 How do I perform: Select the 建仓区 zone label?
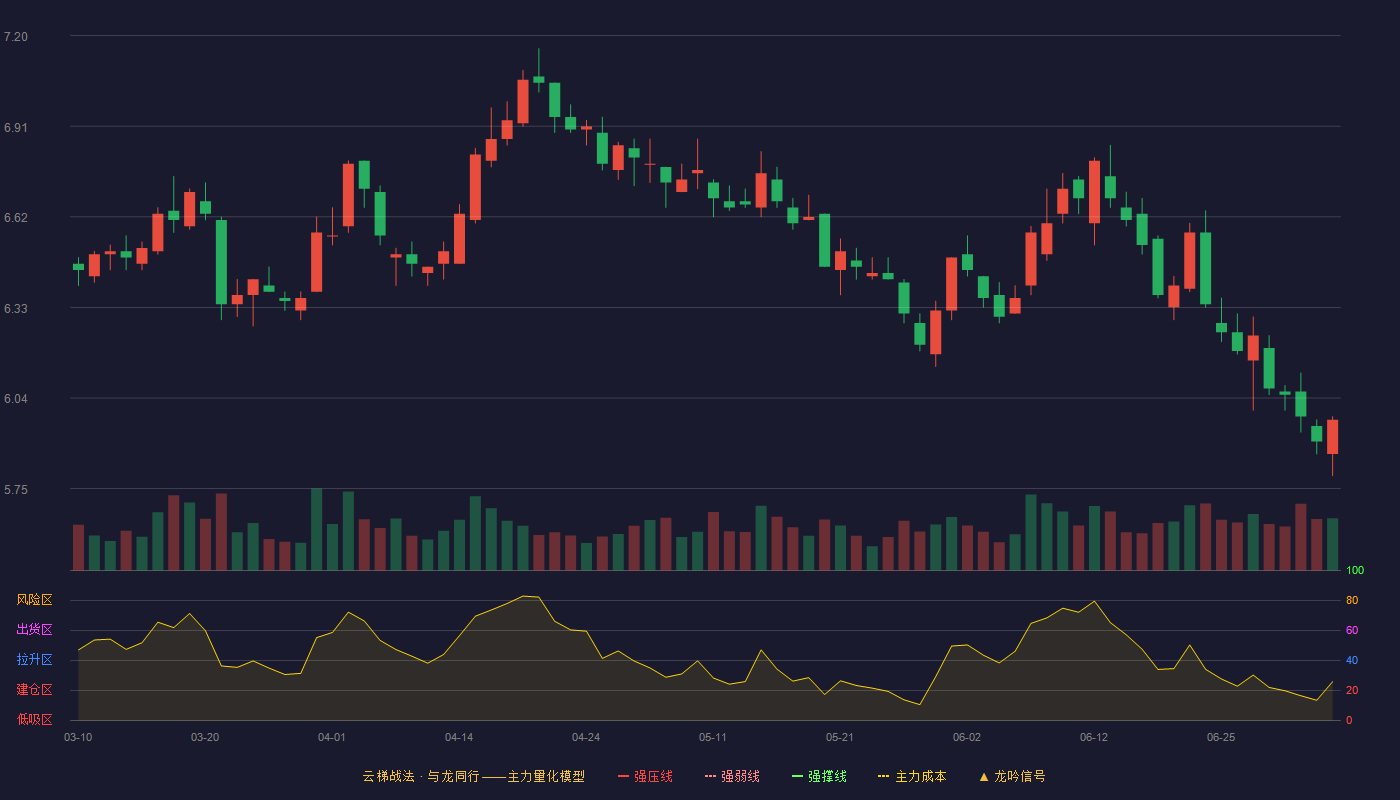(x=35, y=690)
